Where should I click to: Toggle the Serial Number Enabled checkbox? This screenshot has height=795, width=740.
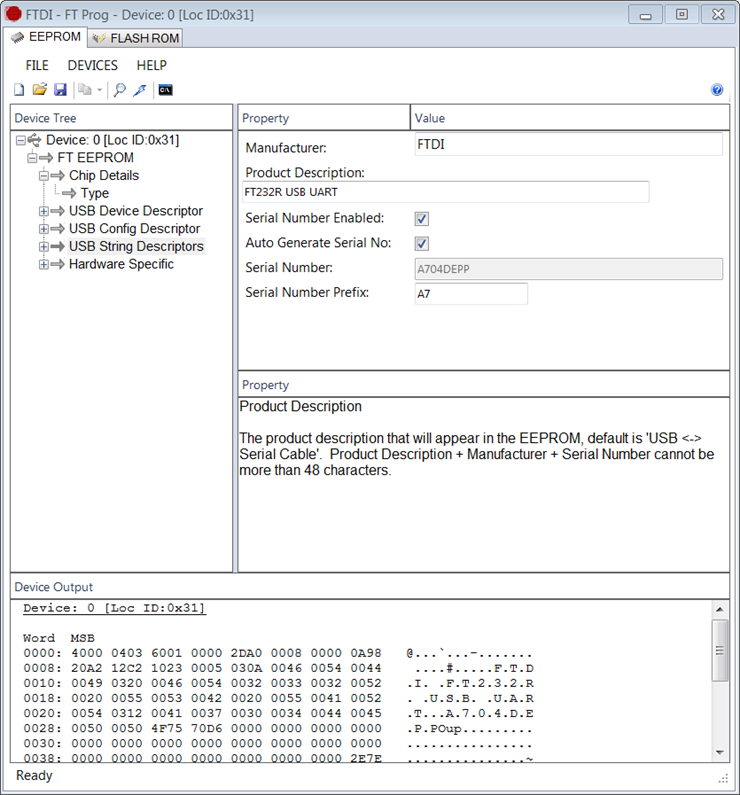422,219
